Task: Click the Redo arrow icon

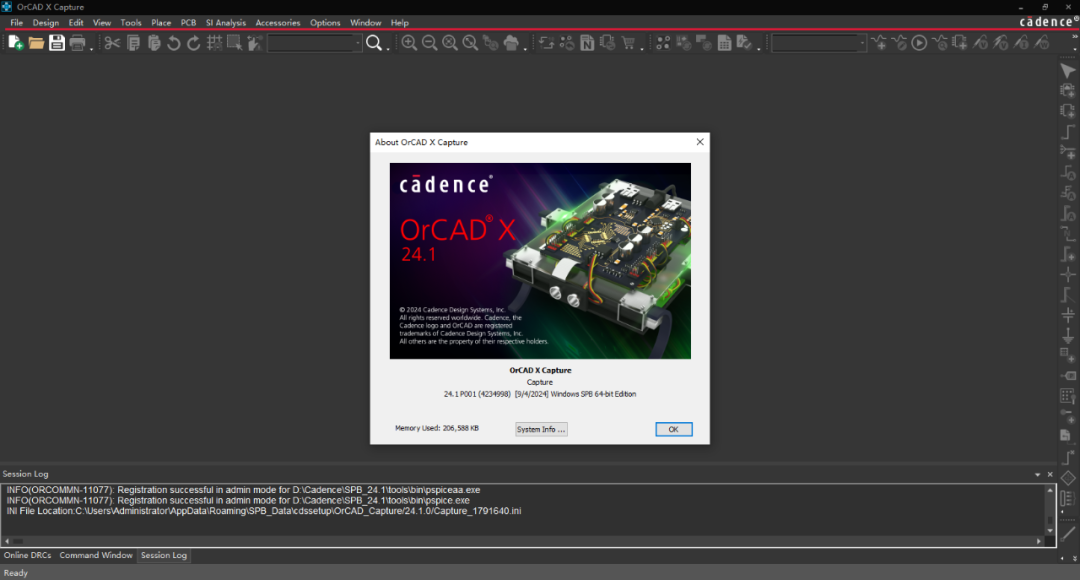Action: point(194,43)
